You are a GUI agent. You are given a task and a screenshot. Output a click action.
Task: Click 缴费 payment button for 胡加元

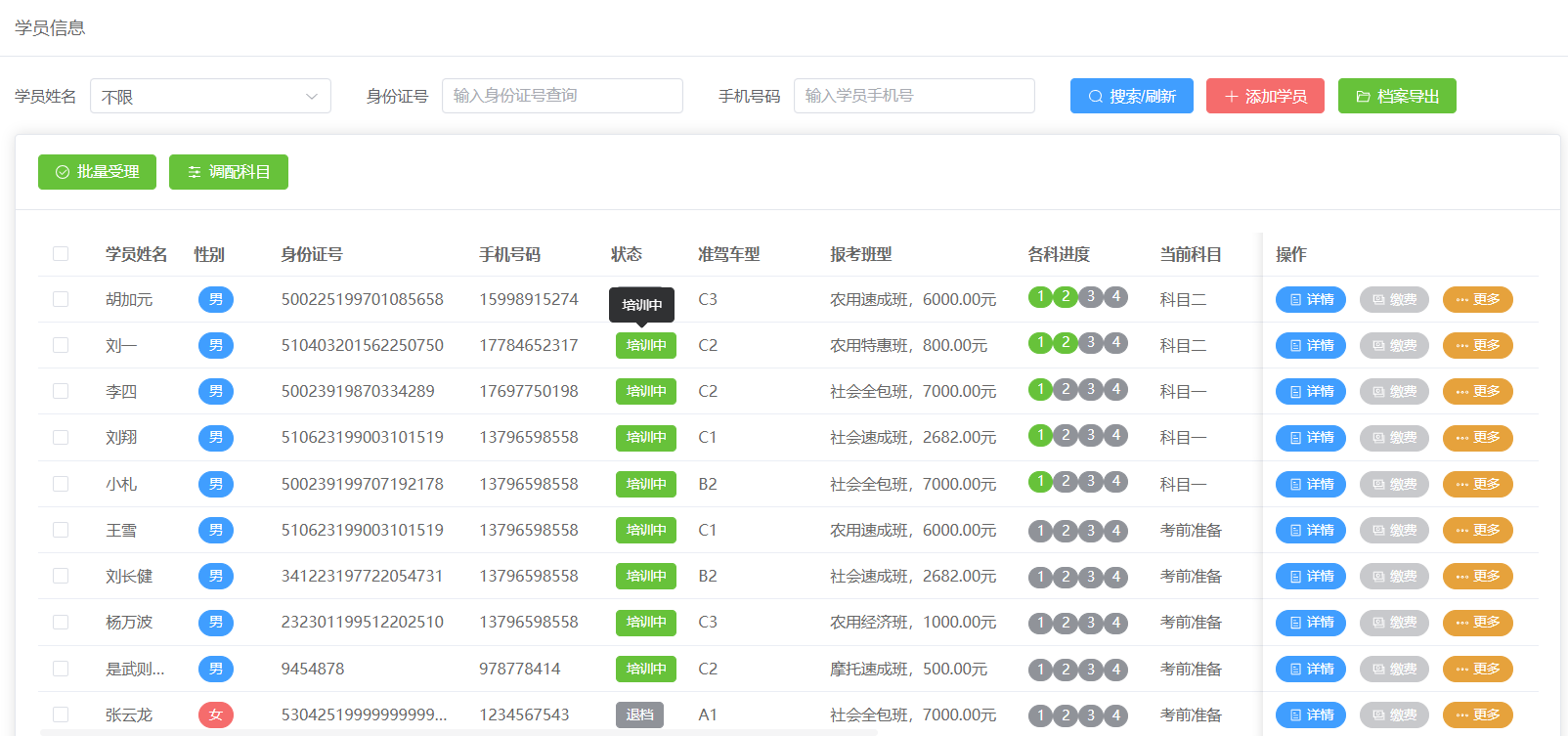pos(1395,299)
